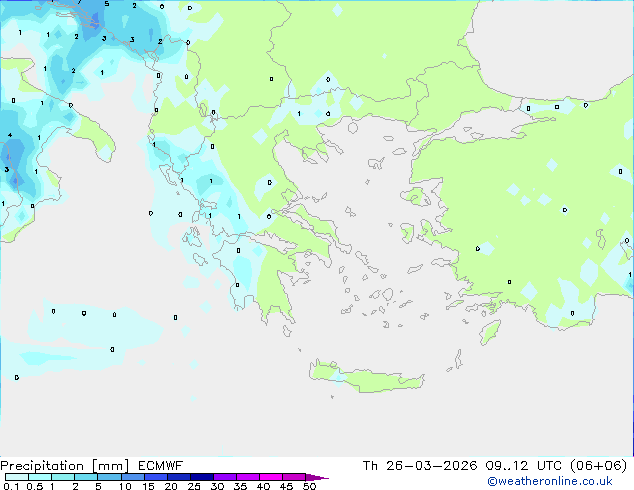
Task: Click the 40–45 mm bright magenta swatch
Action: (x=271, y=477)
